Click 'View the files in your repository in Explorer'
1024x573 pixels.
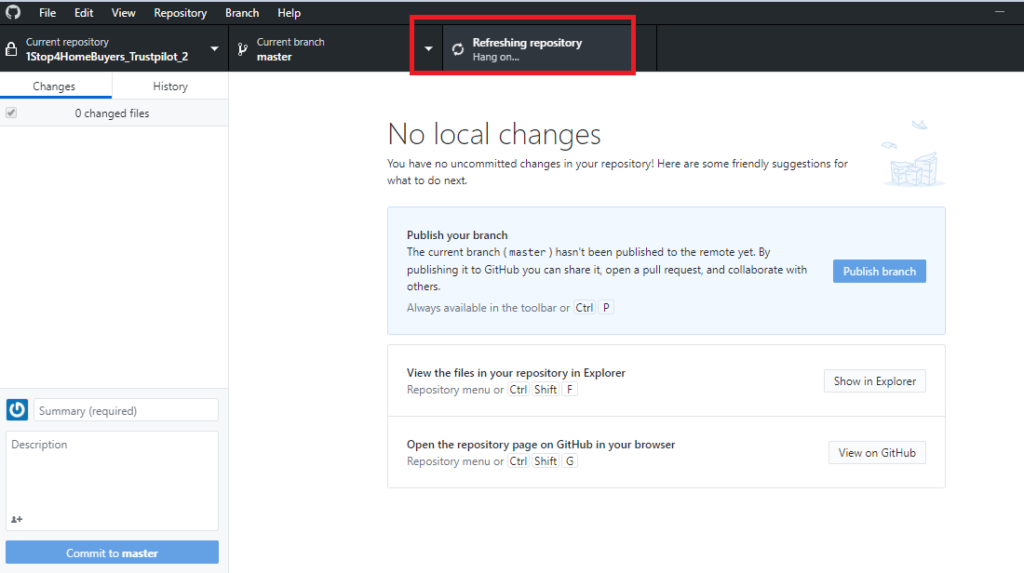516,372
